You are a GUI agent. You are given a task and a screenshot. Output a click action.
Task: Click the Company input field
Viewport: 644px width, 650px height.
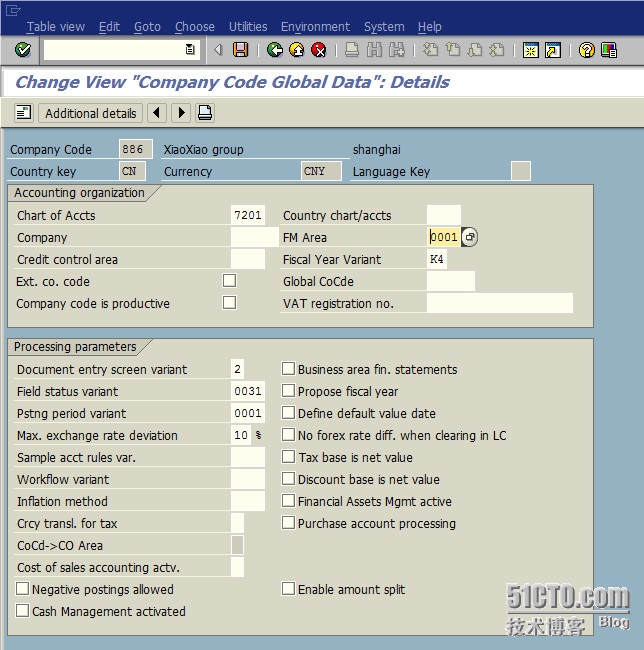point(254,237)
